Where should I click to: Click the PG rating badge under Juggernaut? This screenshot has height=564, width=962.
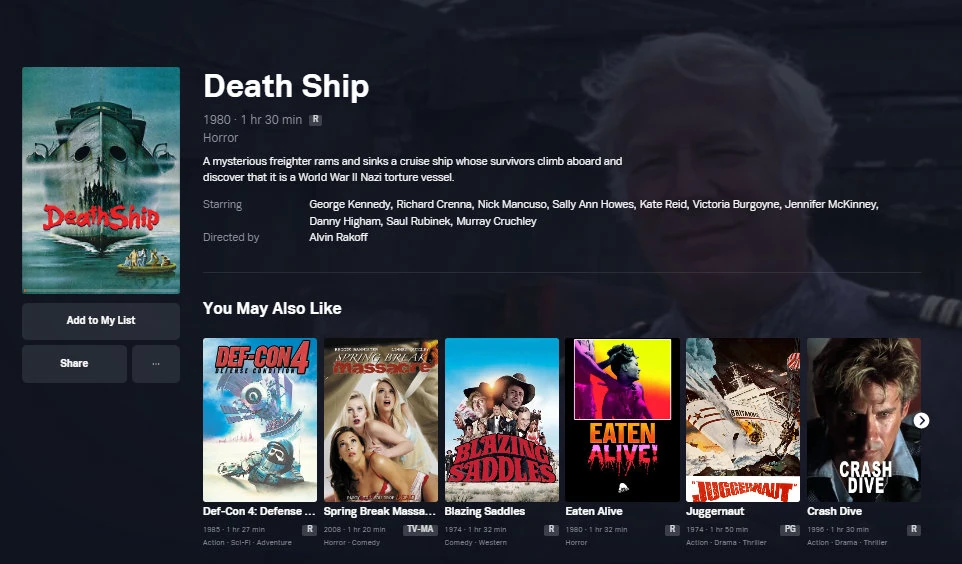(790, 529)
